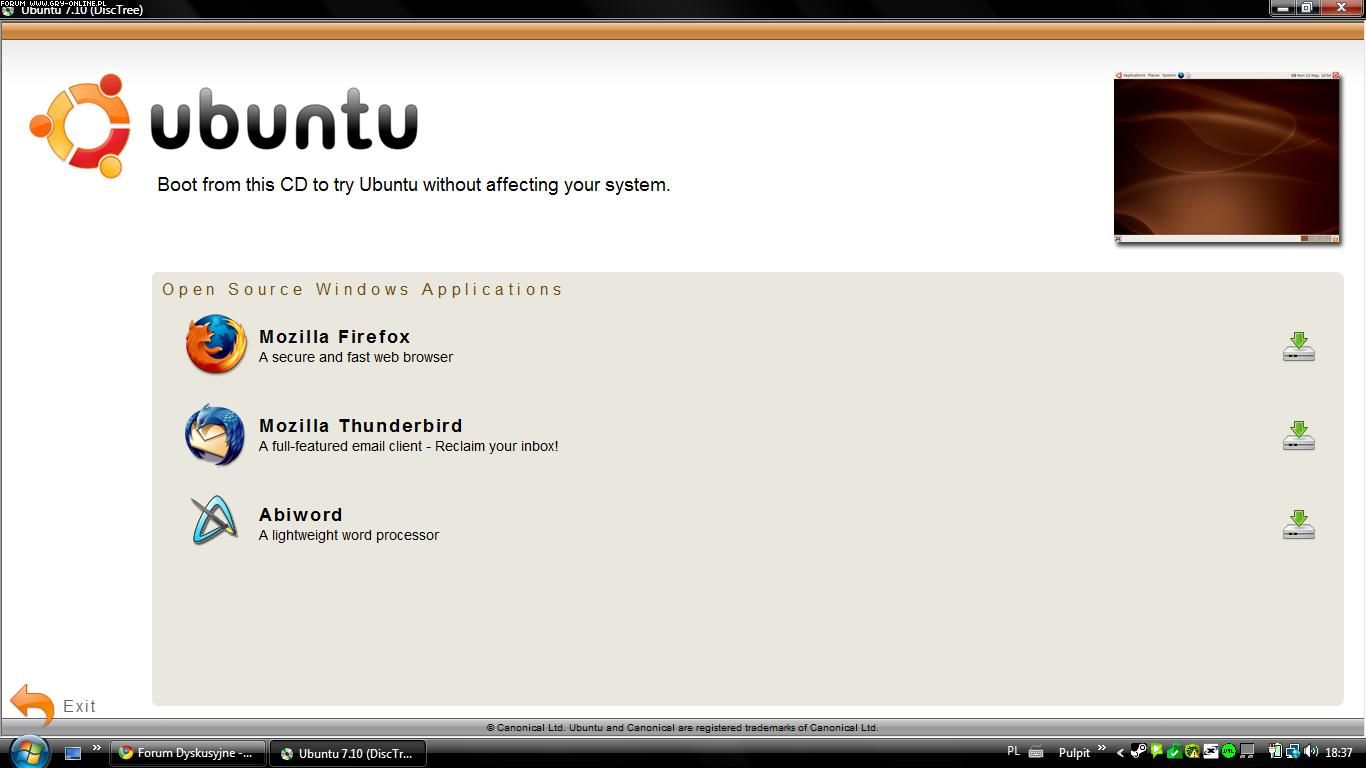Screen dimensions: 1366x768
Task: Install Thunderbird using its download icon
Action: [x=1298, y=435]
